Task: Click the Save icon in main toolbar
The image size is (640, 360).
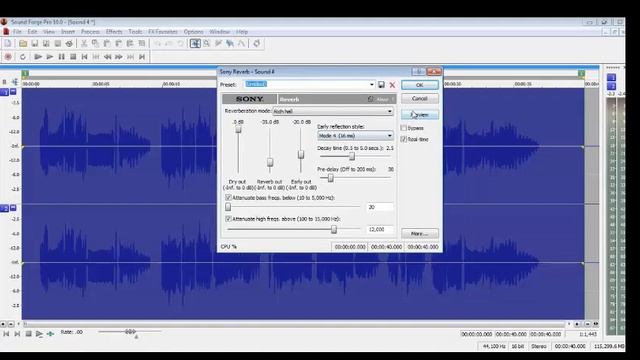Action: (35, 43)
